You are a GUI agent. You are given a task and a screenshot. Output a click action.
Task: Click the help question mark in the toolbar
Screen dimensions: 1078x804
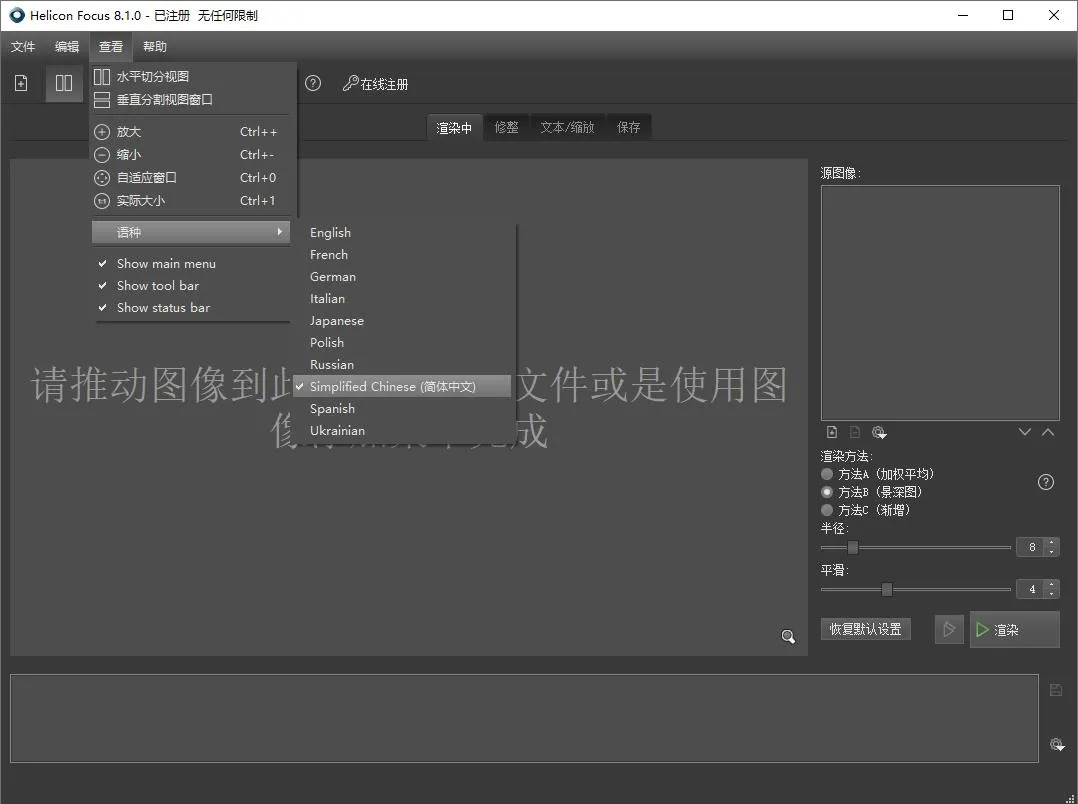313,84
